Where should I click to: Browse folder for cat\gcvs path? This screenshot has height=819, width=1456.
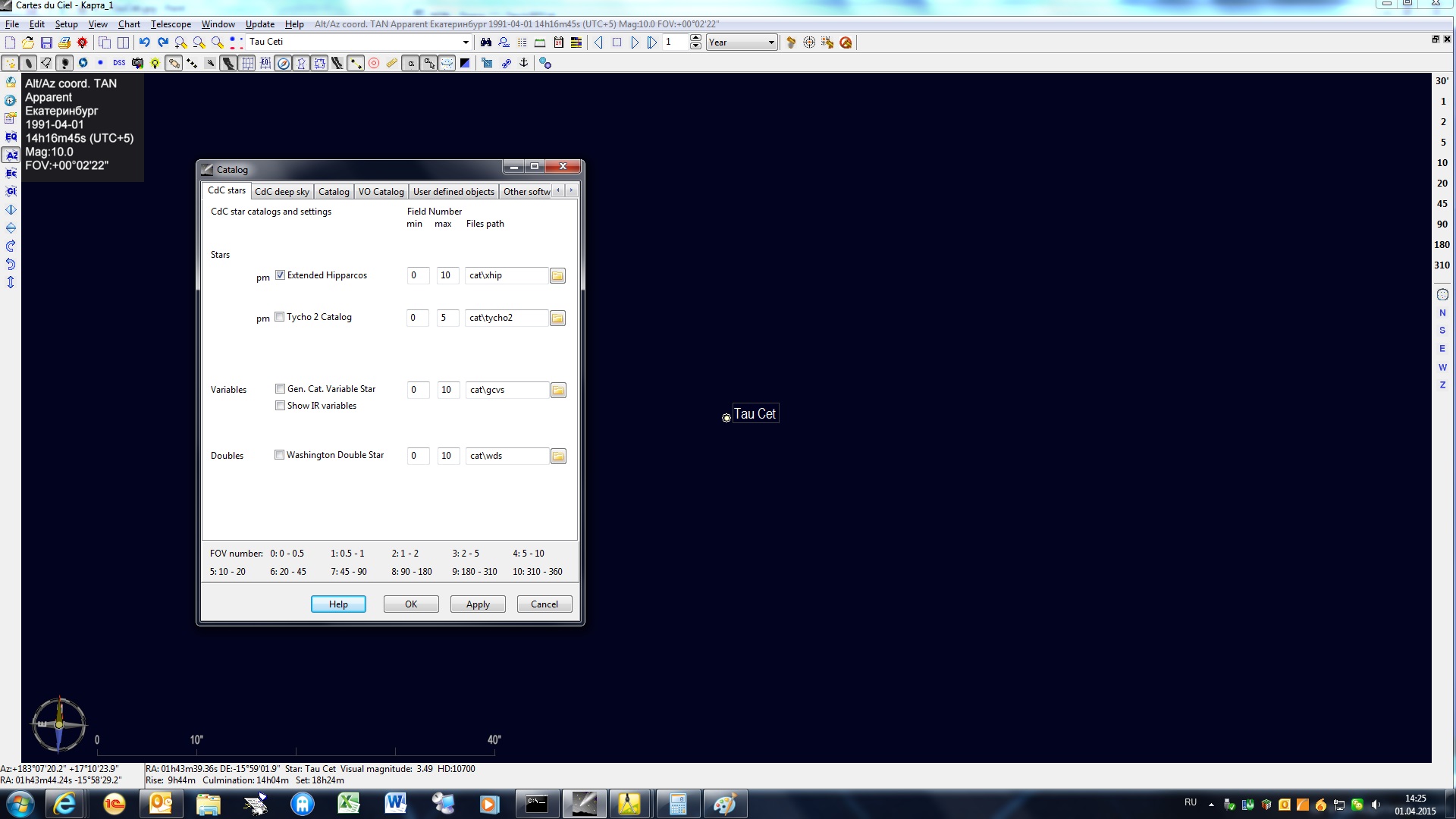(x=558, y=391)
